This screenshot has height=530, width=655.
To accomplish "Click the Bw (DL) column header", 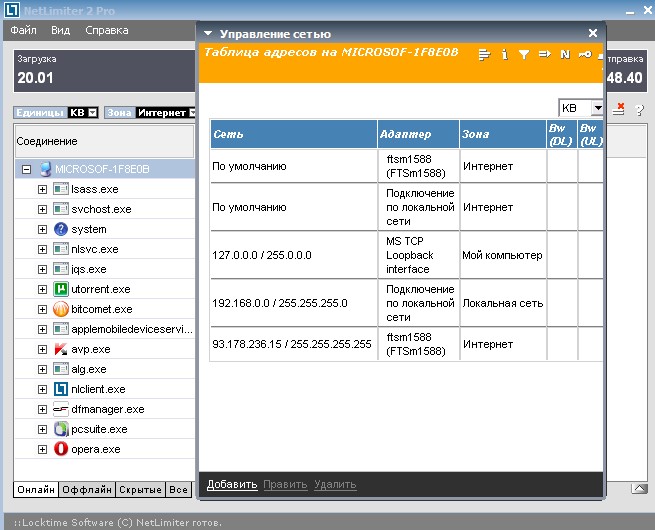I will pyautogui.click(x=562, y=134).
